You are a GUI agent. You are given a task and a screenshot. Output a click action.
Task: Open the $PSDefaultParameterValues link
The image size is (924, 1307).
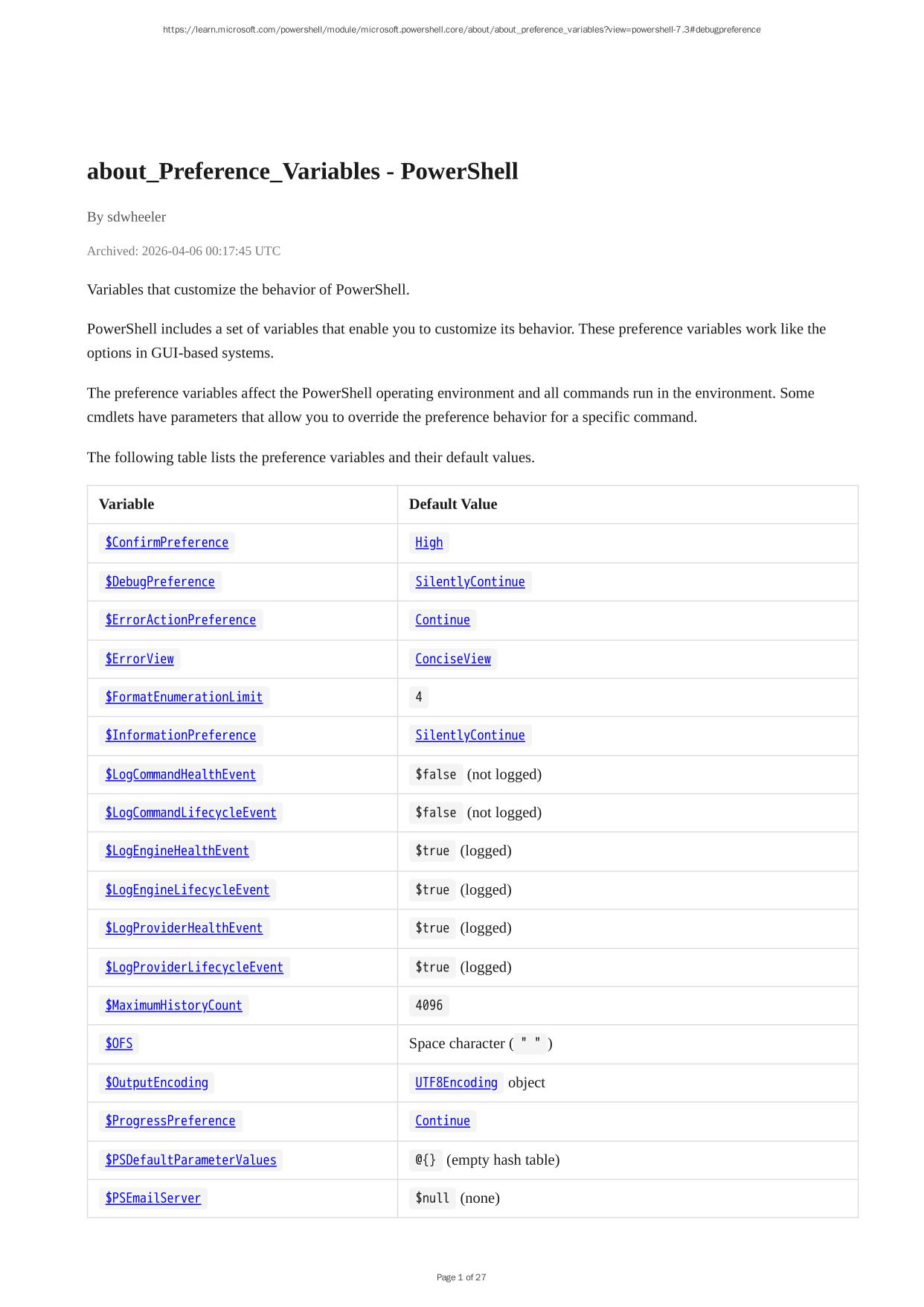pos(190,1160)
